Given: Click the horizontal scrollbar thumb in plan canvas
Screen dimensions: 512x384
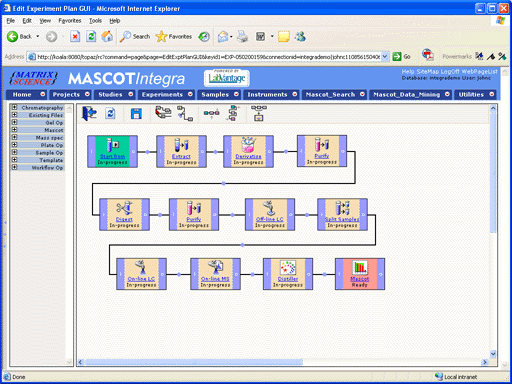Looking at the screenshot, I should point(194,362).
